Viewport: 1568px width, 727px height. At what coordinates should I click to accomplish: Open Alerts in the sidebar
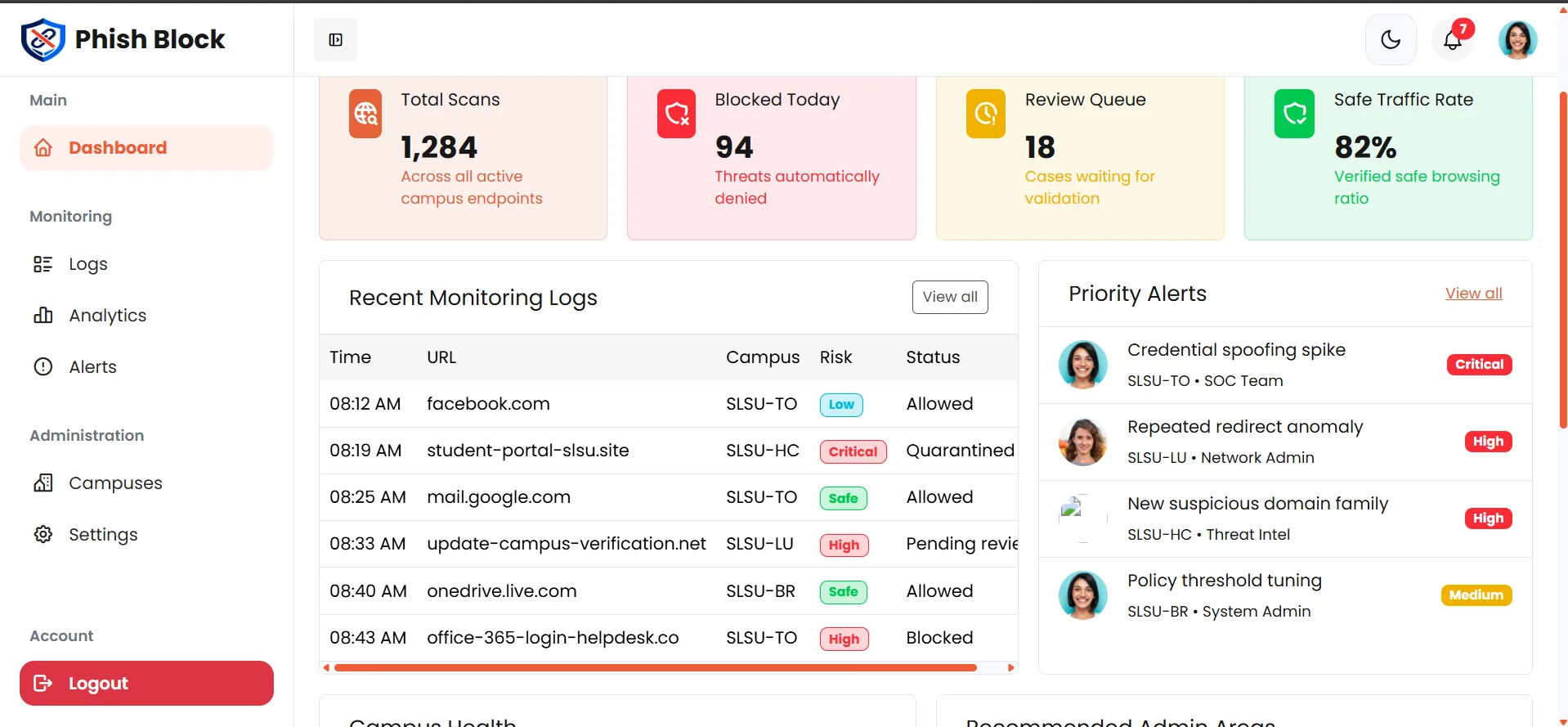click(x=147, y=367)
